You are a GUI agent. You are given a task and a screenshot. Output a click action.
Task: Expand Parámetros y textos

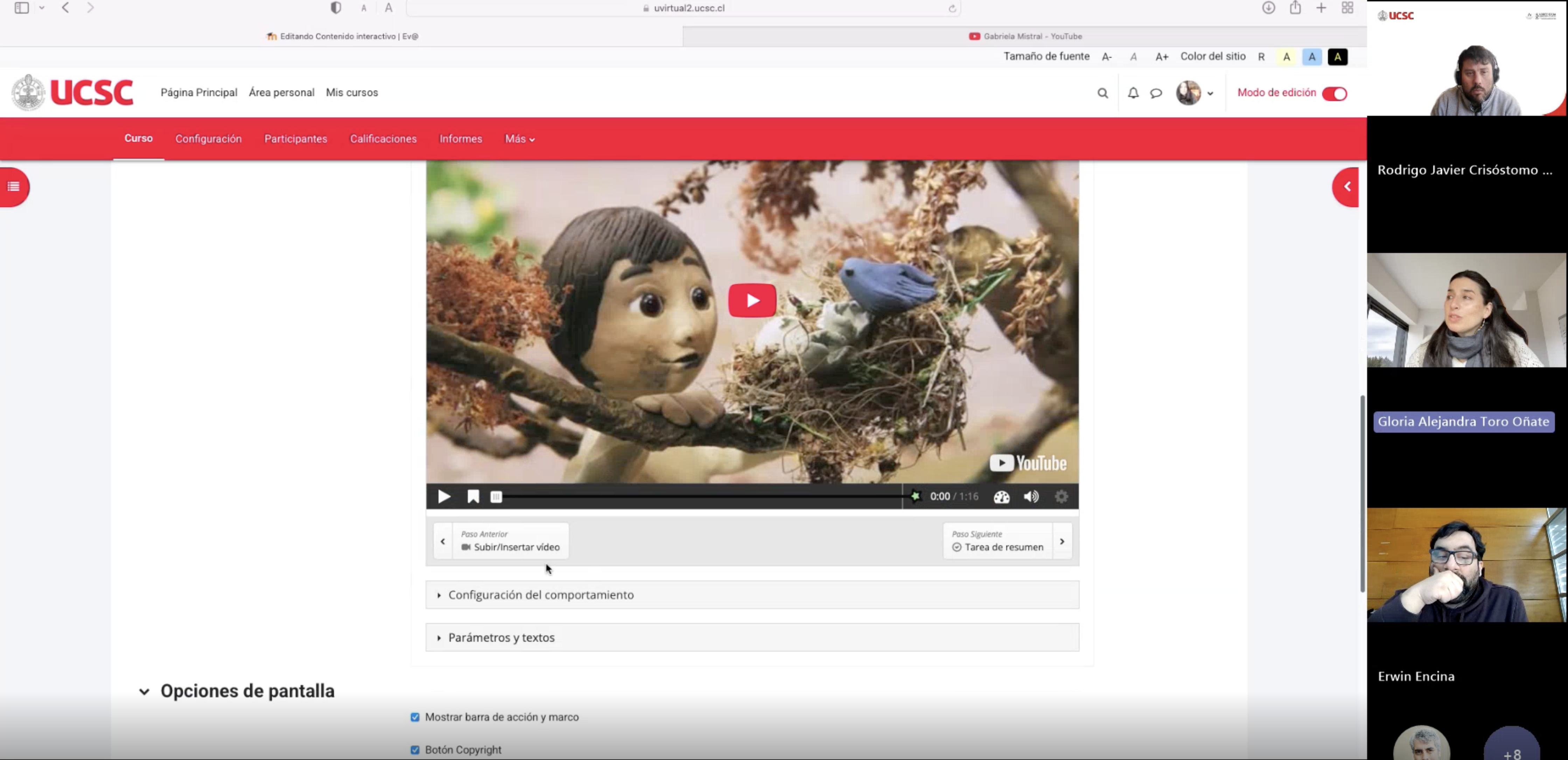pyautogui.click(x=752, y=637)
